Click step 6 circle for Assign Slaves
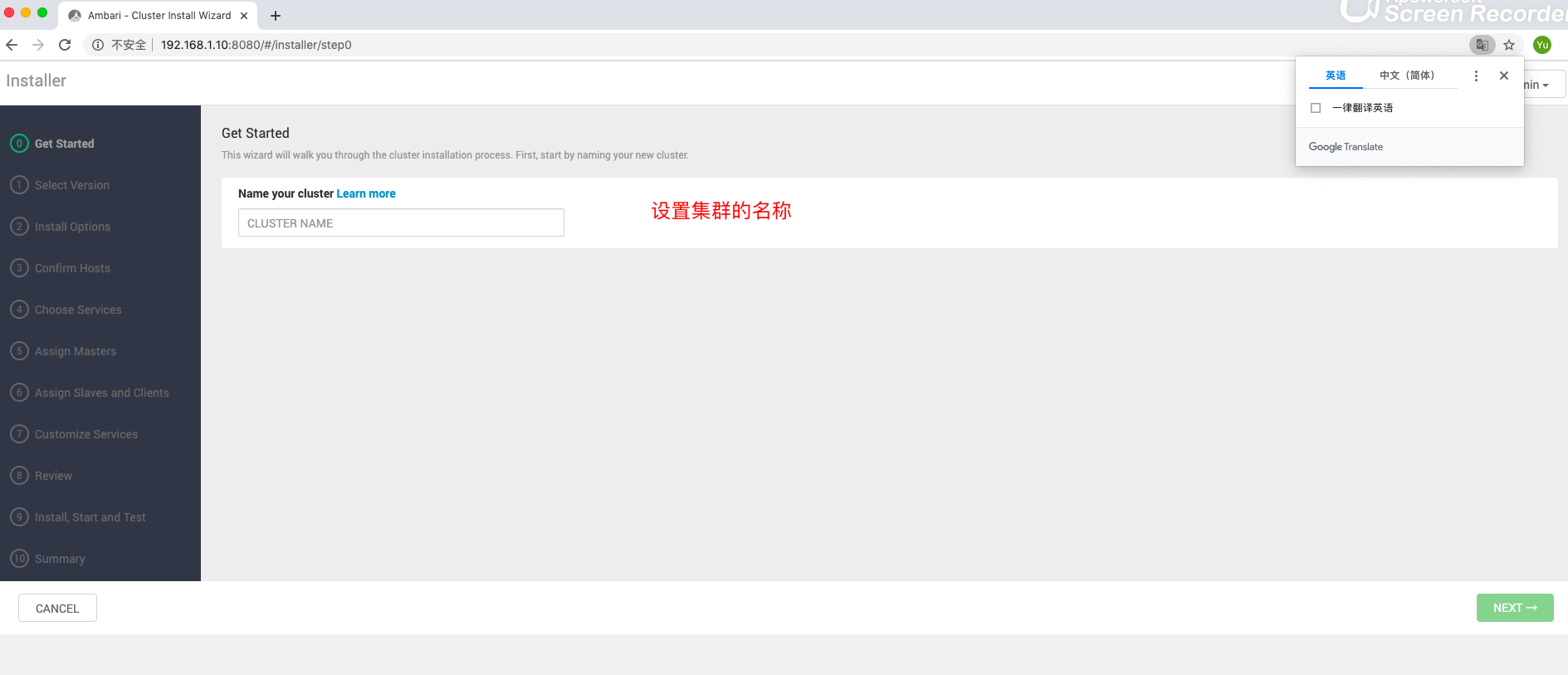 [x=19, y=393]
